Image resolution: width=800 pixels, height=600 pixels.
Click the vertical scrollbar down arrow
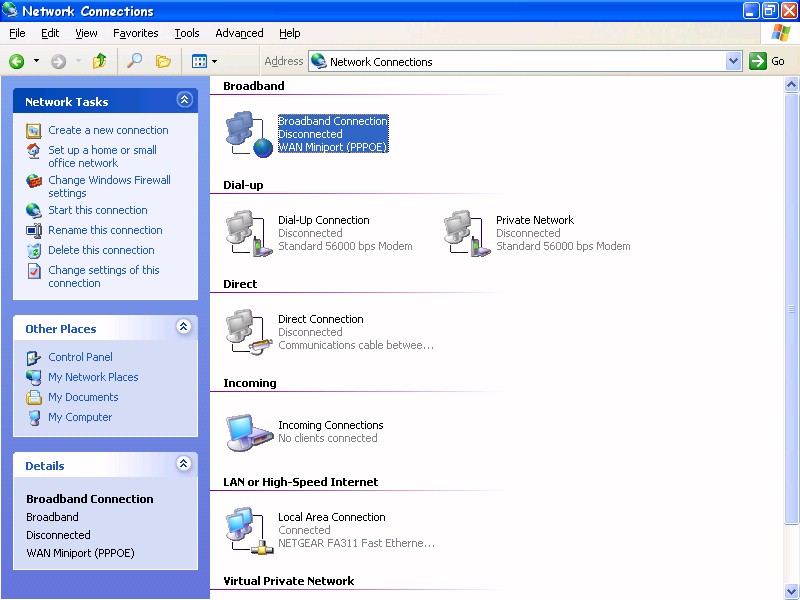pos(791,591)
